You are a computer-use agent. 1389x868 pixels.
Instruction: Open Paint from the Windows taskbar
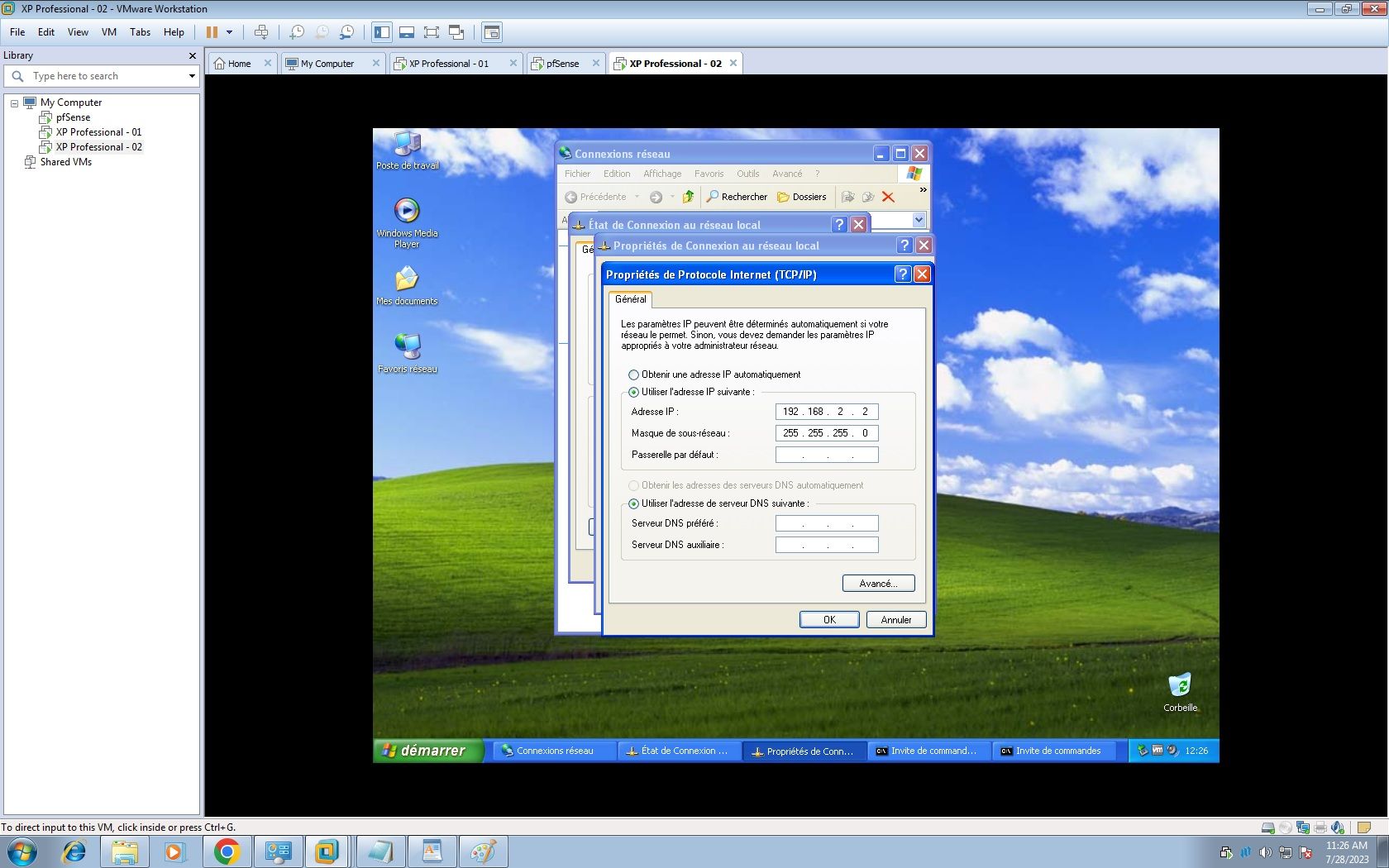(x=483, y=851)
